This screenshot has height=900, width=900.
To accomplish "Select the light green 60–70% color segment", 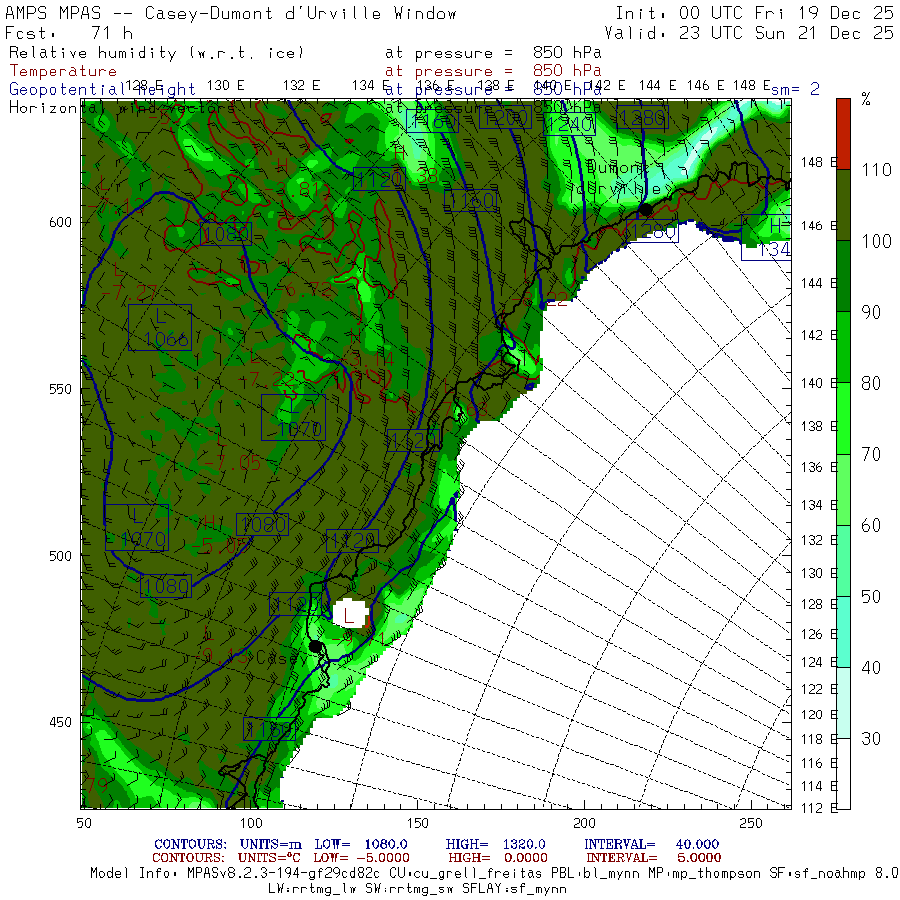I will click(843, 490).
